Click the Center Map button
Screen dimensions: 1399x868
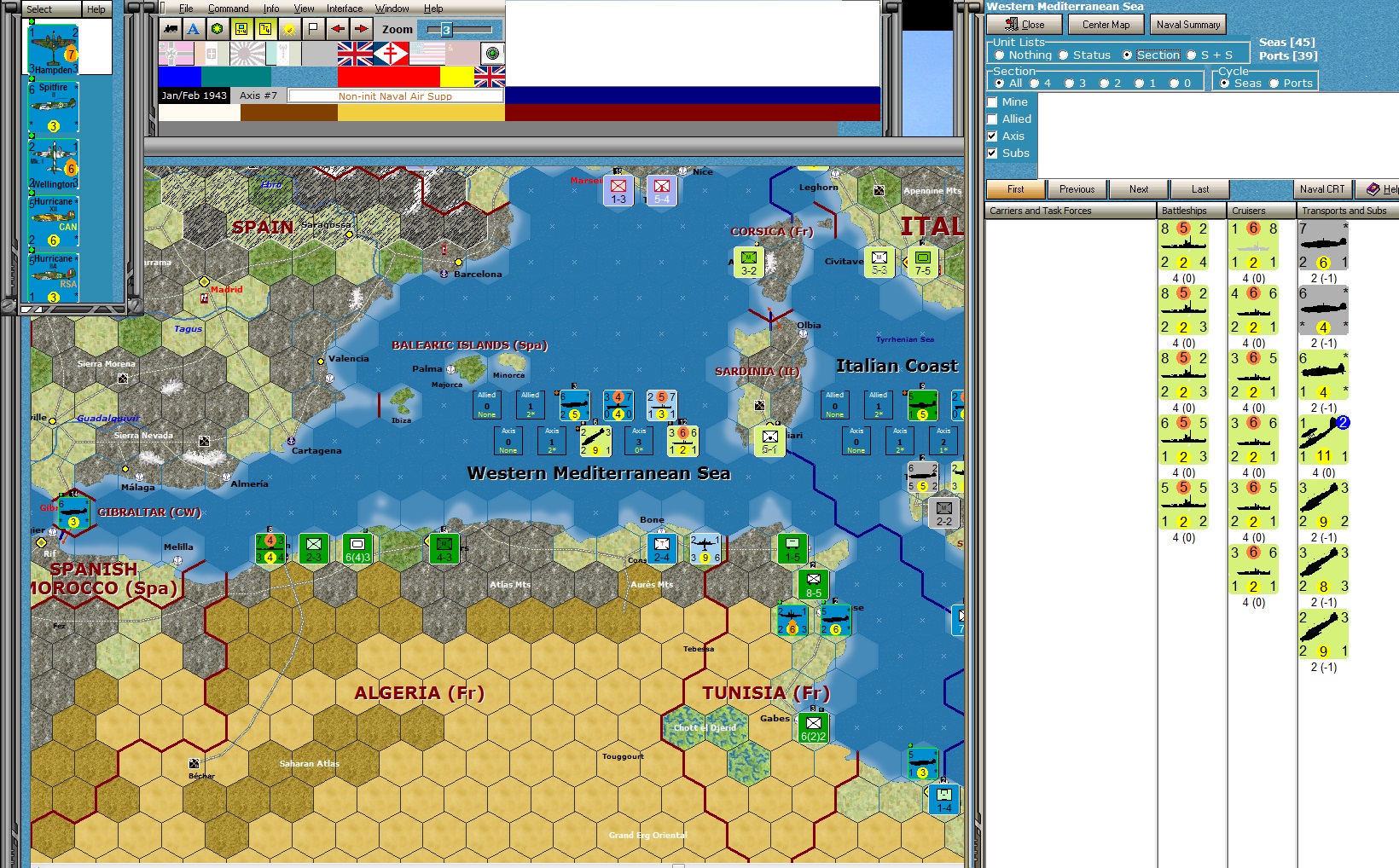coord(1106,25)
